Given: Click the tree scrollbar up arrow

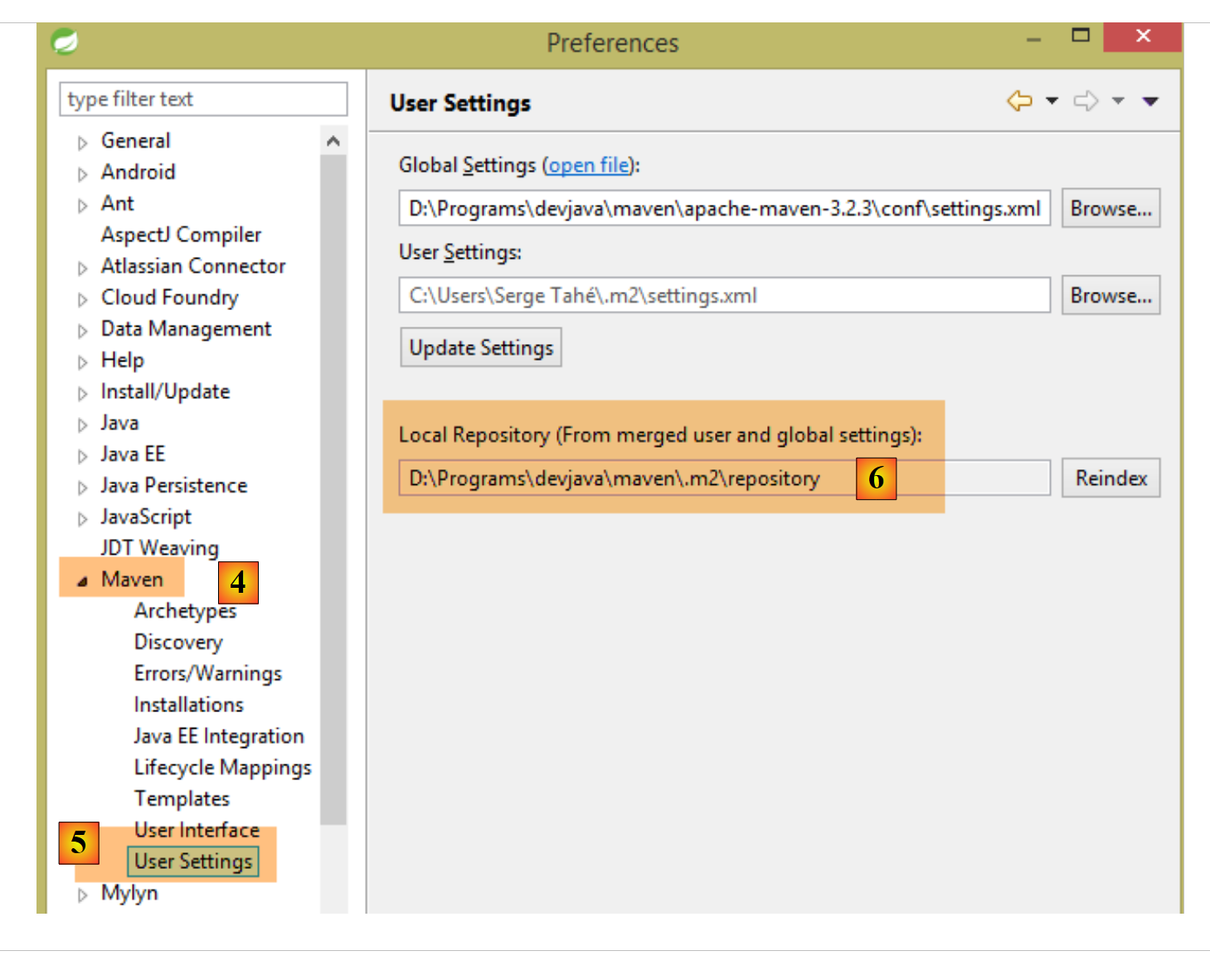Looking at the screenshot, I should coord(333,141).
